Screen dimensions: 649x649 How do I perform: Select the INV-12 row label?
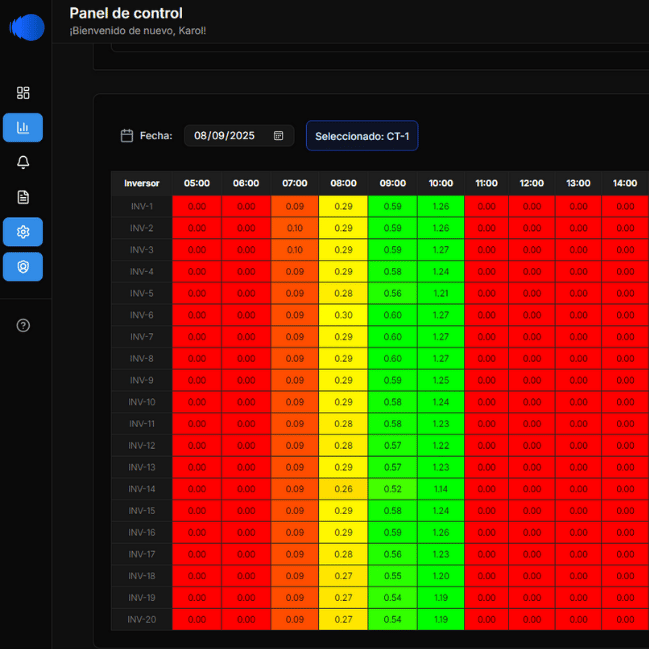click(x=142, y=445)
